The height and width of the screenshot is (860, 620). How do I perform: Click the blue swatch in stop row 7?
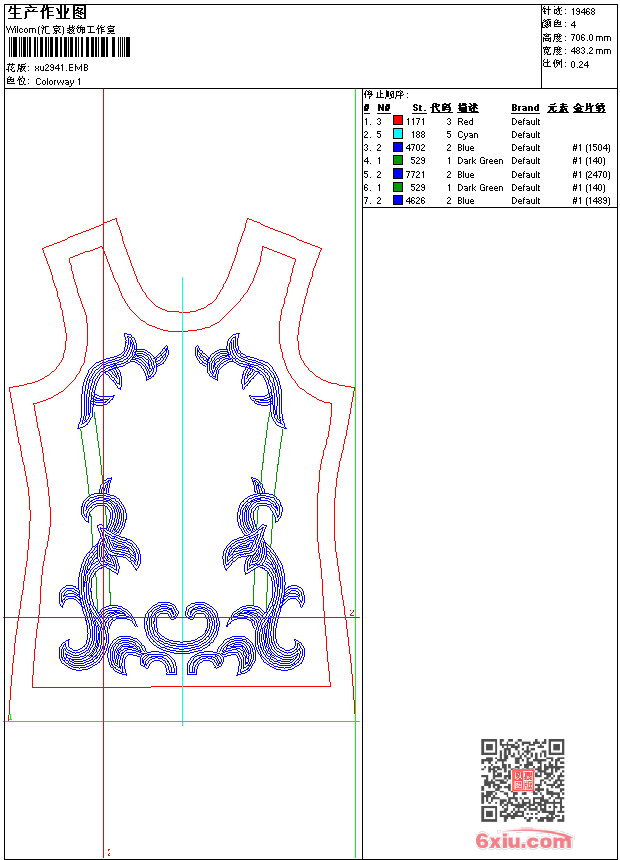398,200
